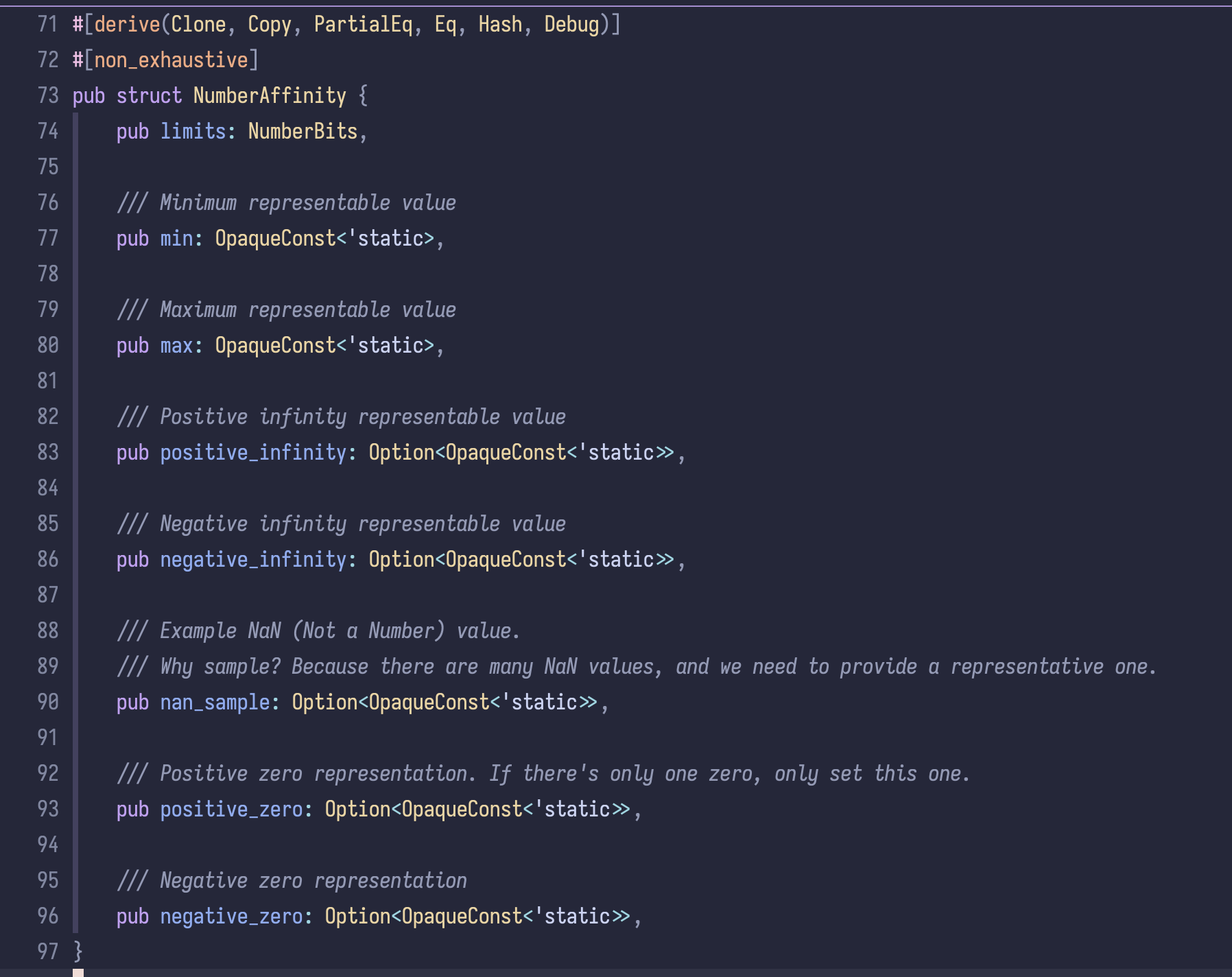Viewport: 1232px width, 977px height.
Task: Click the 'Why sample?' comment line
Action: [x=637, y=666]
